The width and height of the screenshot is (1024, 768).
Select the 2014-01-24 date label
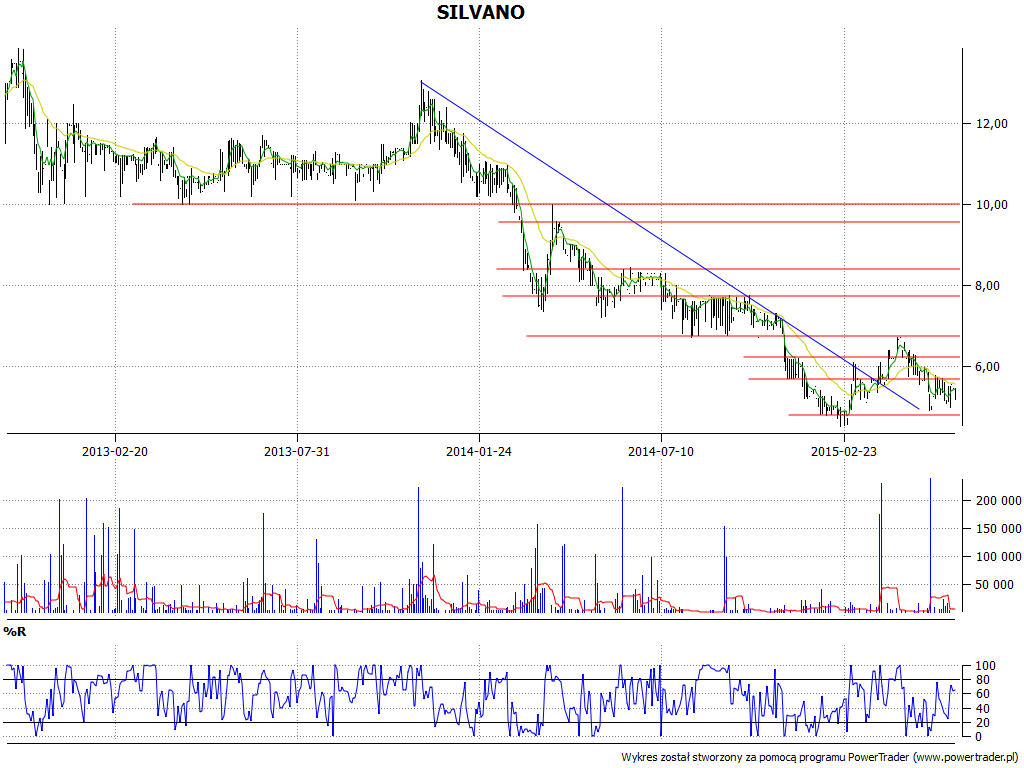(479, 451)
